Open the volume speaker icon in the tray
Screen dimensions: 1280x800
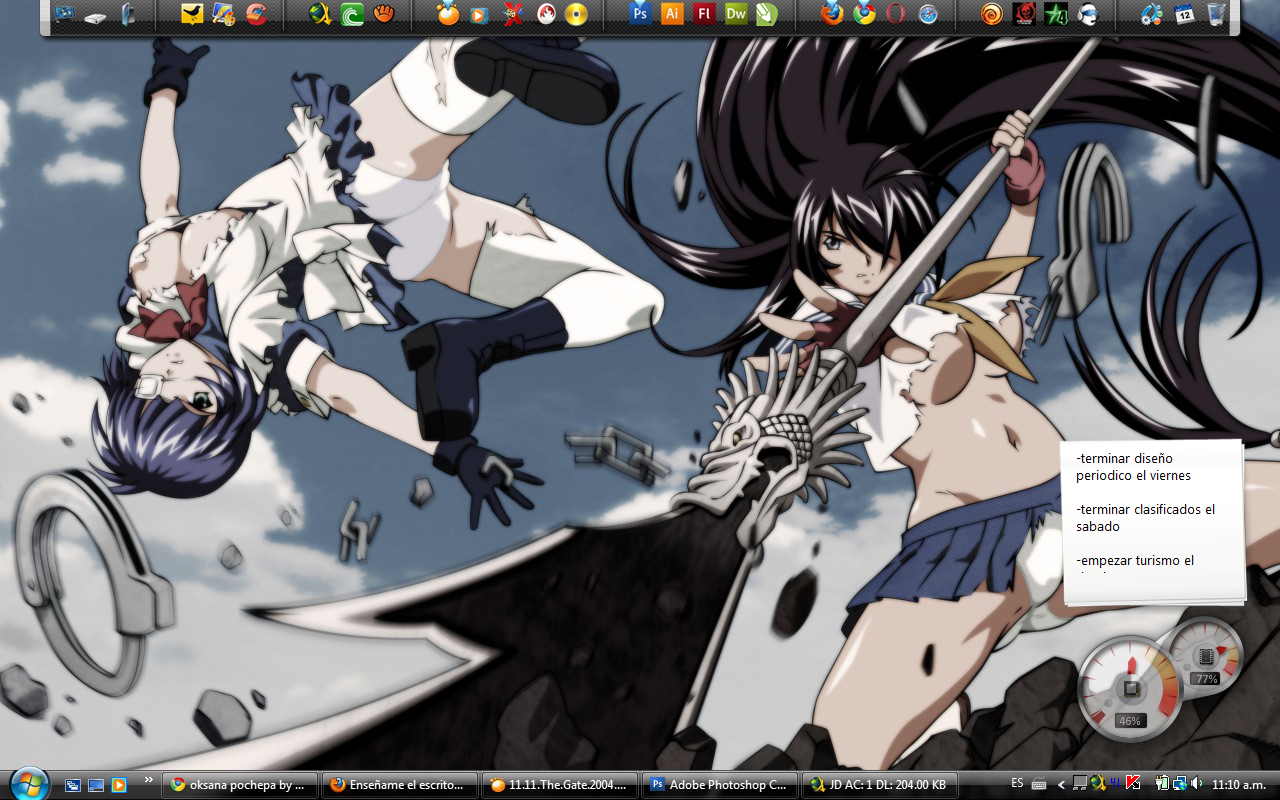tap(1197, 784)
